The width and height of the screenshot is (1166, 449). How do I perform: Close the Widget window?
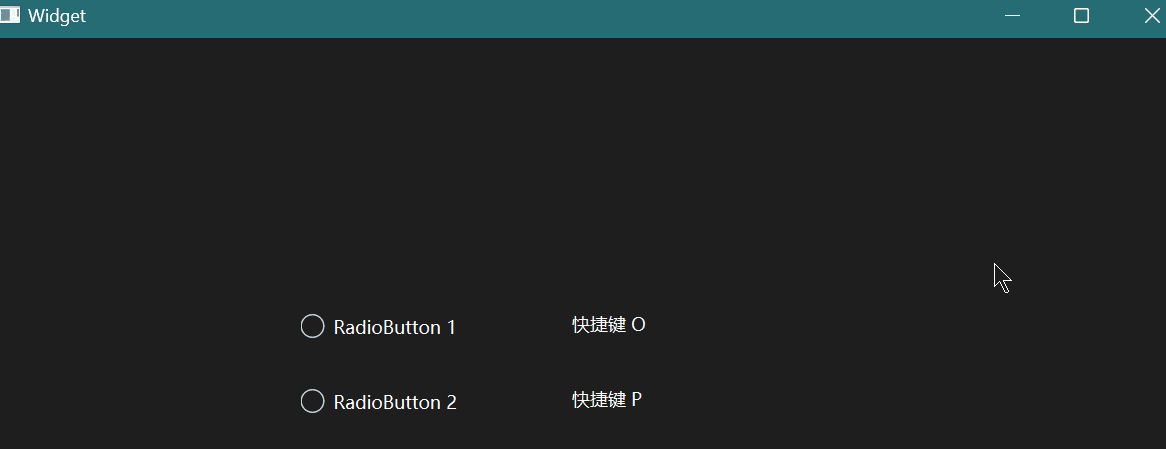pos(1151,16)
